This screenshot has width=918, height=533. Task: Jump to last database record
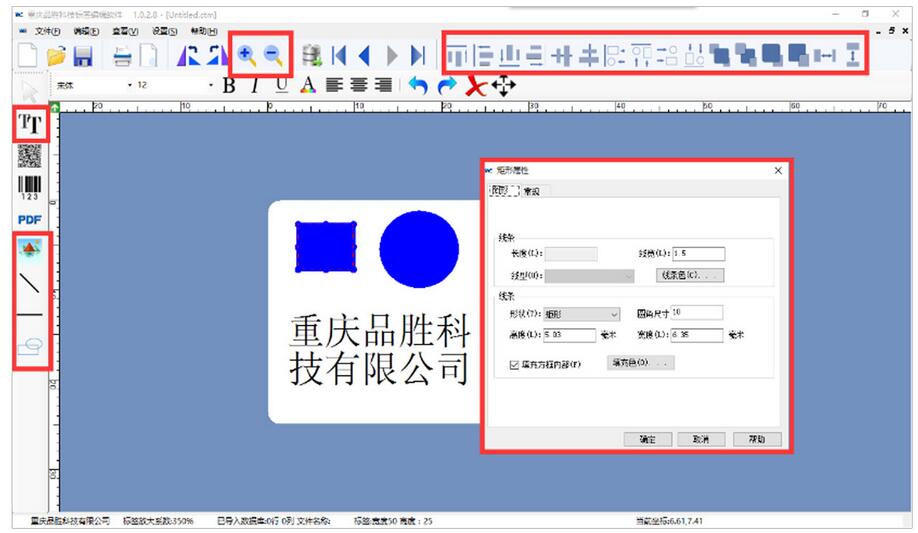(417, 56)
